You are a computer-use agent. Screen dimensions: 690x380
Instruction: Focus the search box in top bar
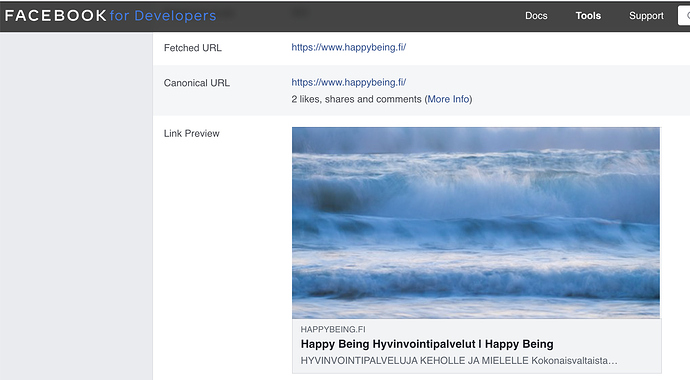[684, 16]
